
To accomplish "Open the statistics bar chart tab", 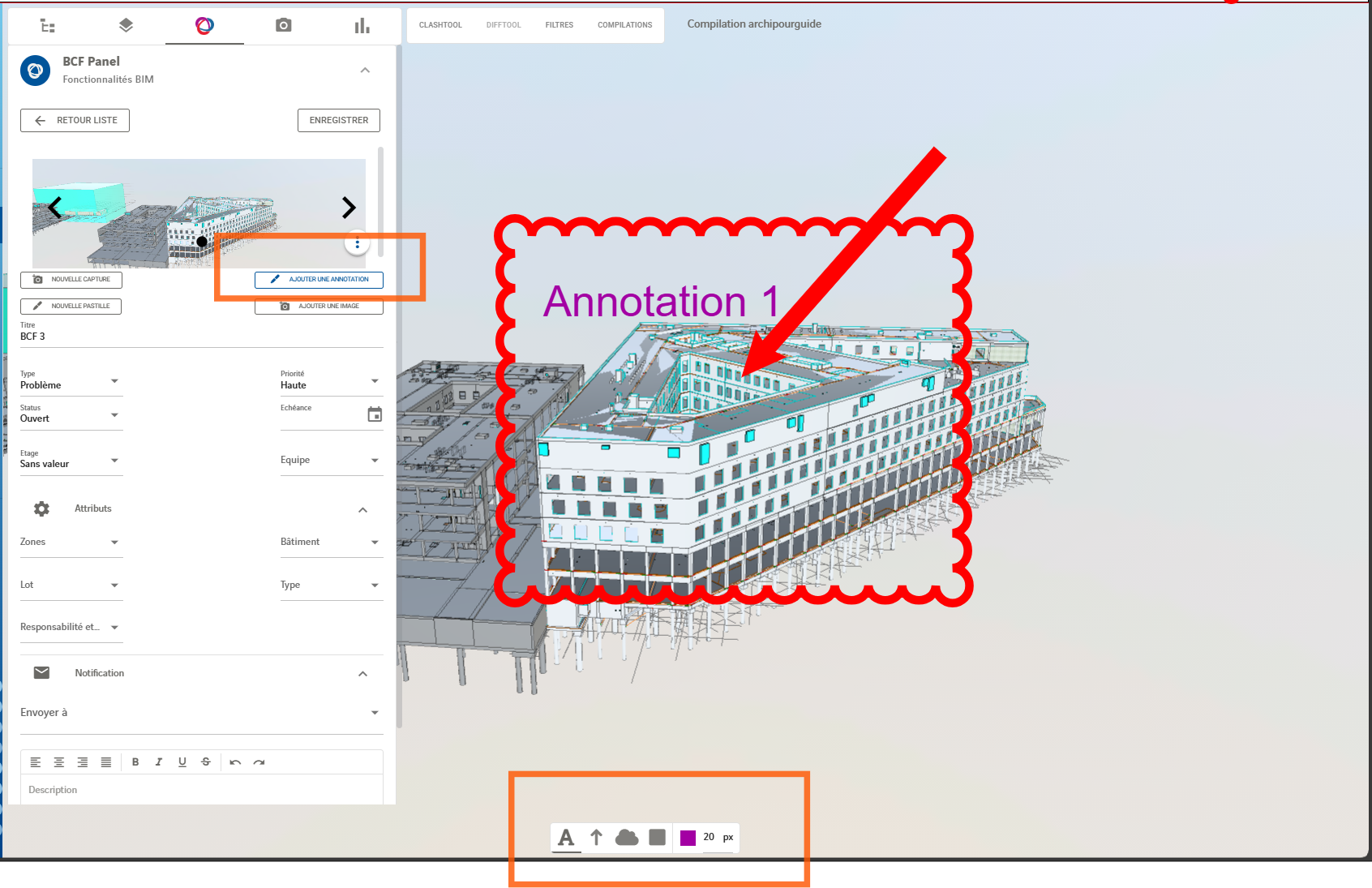I will [362, 26].
